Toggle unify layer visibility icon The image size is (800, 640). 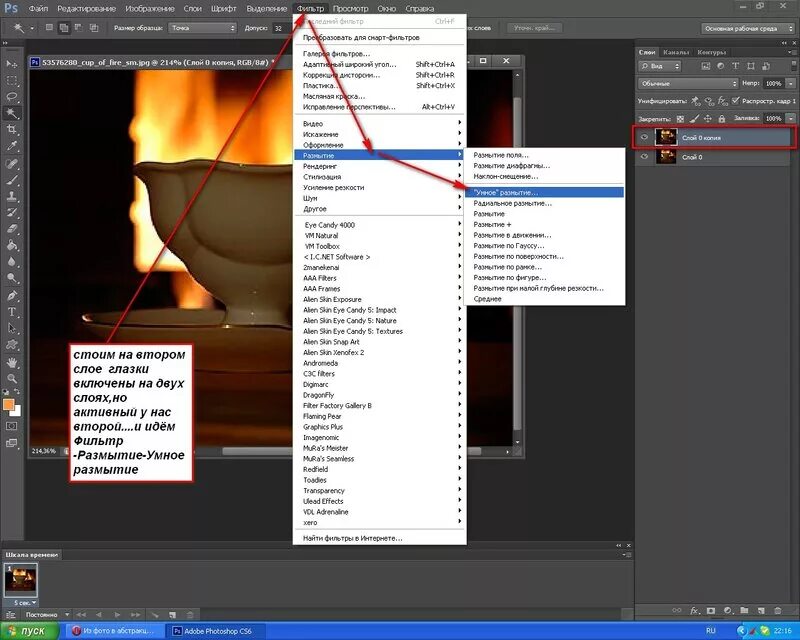point(709,101)
